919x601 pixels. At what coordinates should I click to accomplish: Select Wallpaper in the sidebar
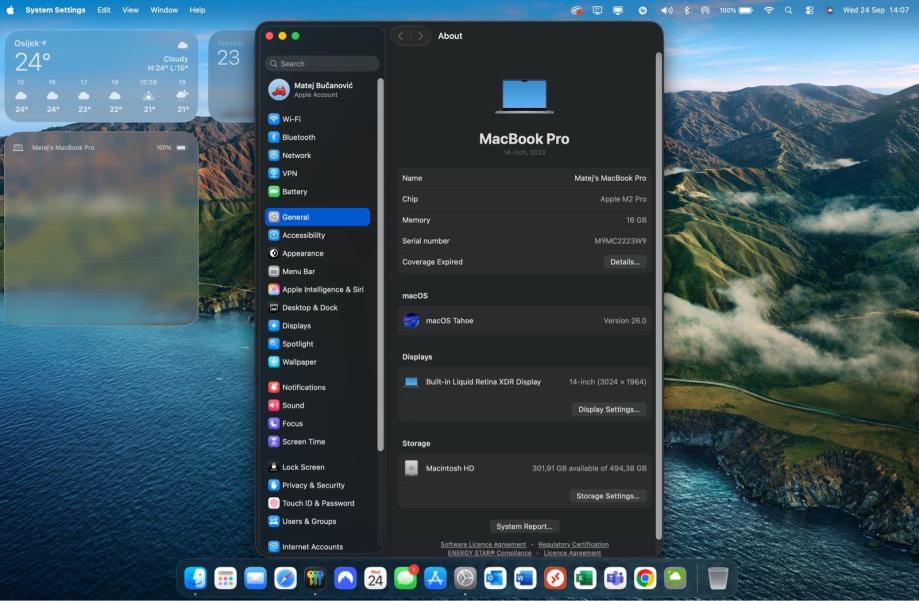pyautogui.click(x=298, y=362)
